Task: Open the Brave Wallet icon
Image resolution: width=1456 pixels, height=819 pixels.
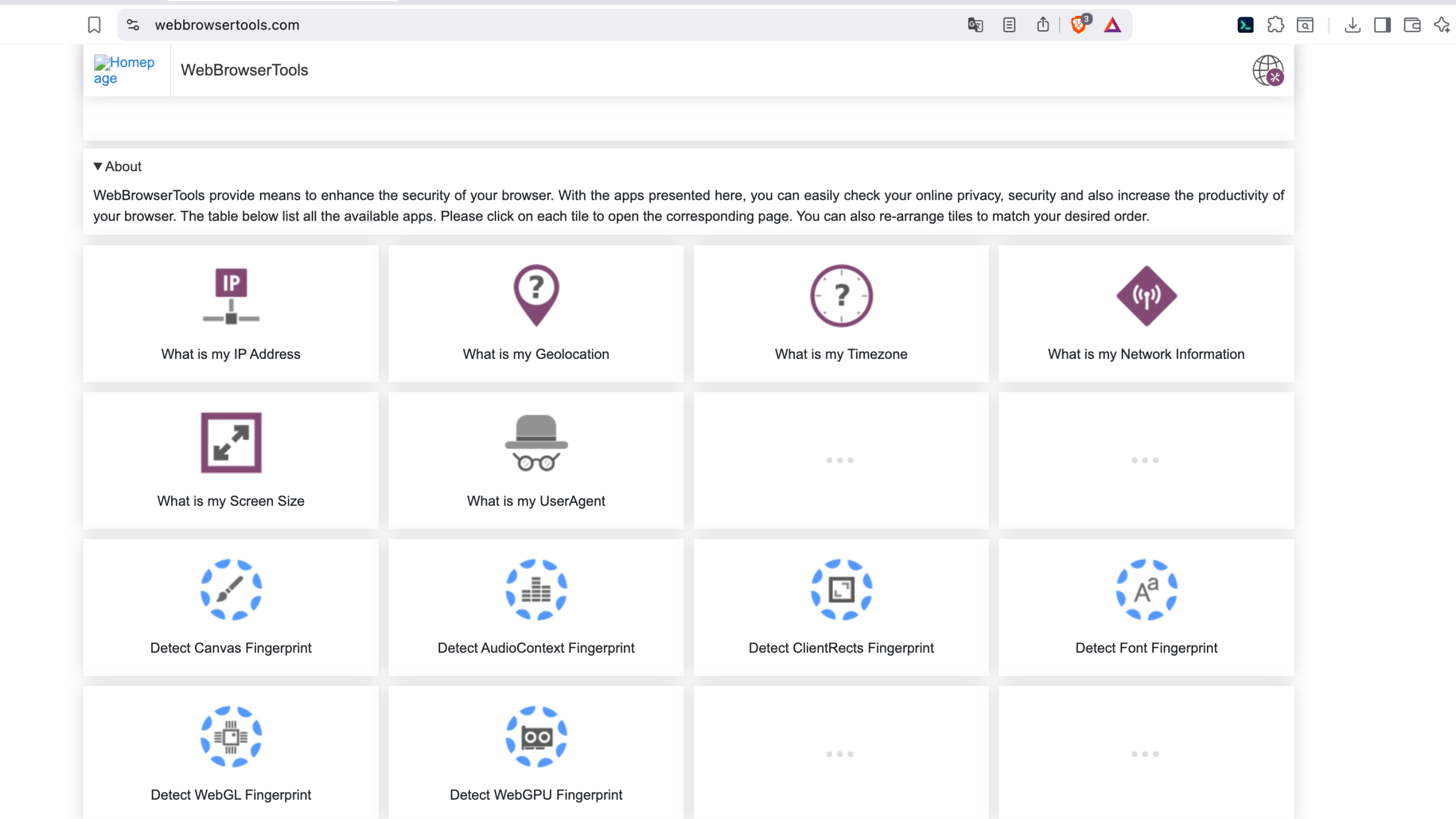Action: pyautogui.click(x=1412, y=25)
